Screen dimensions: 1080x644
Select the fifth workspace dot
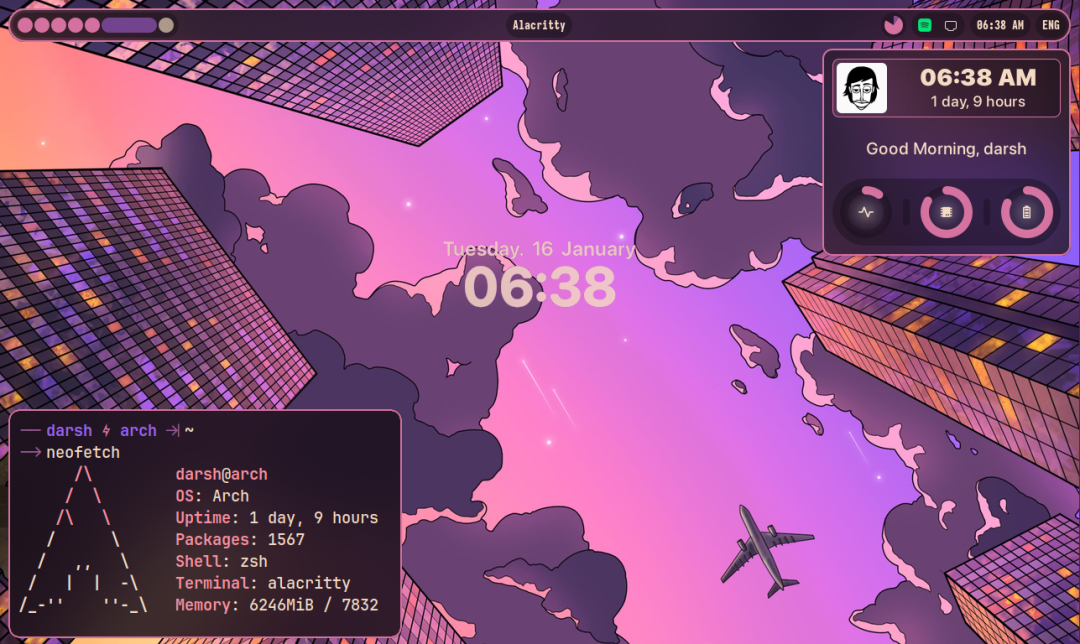point(91,25)
